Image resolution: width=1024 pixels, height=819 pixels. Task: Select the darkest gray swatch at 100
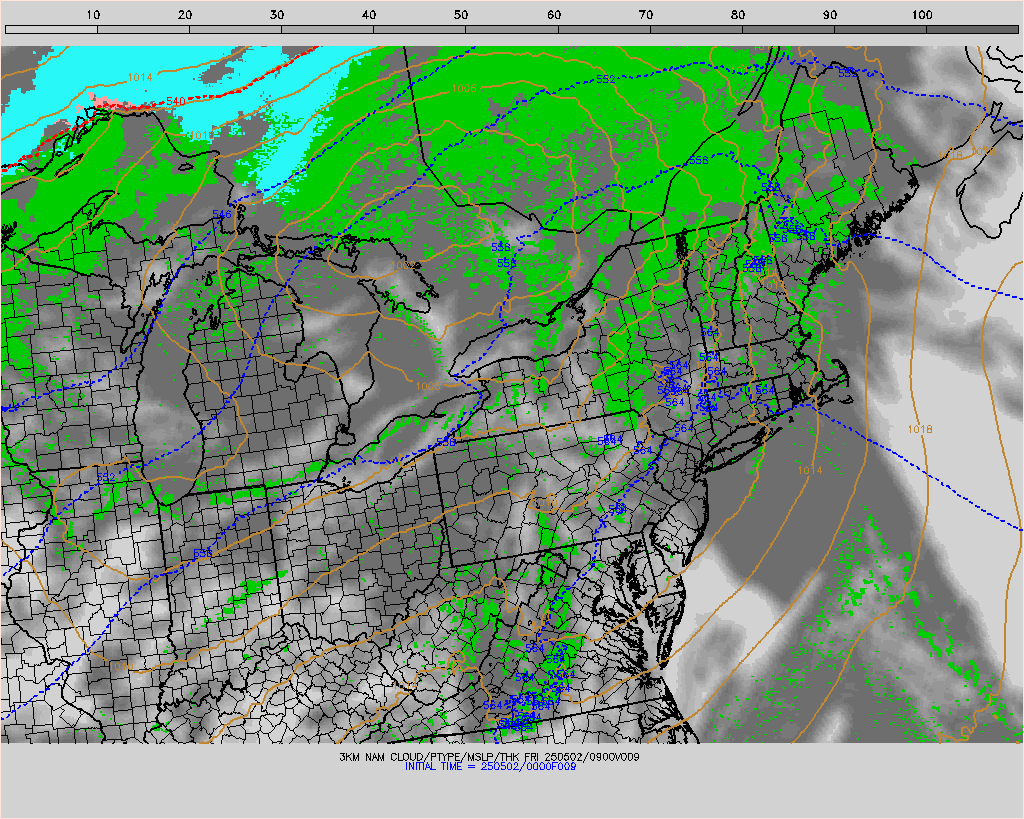pyautogui.click(x=972, y=29)
